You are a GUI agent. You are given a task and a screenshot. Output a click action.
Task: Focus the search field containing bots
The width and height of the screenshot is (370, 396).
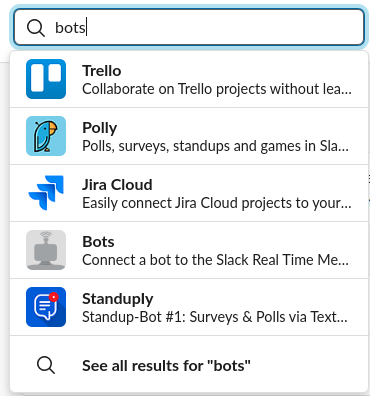(x=189, y=27)
